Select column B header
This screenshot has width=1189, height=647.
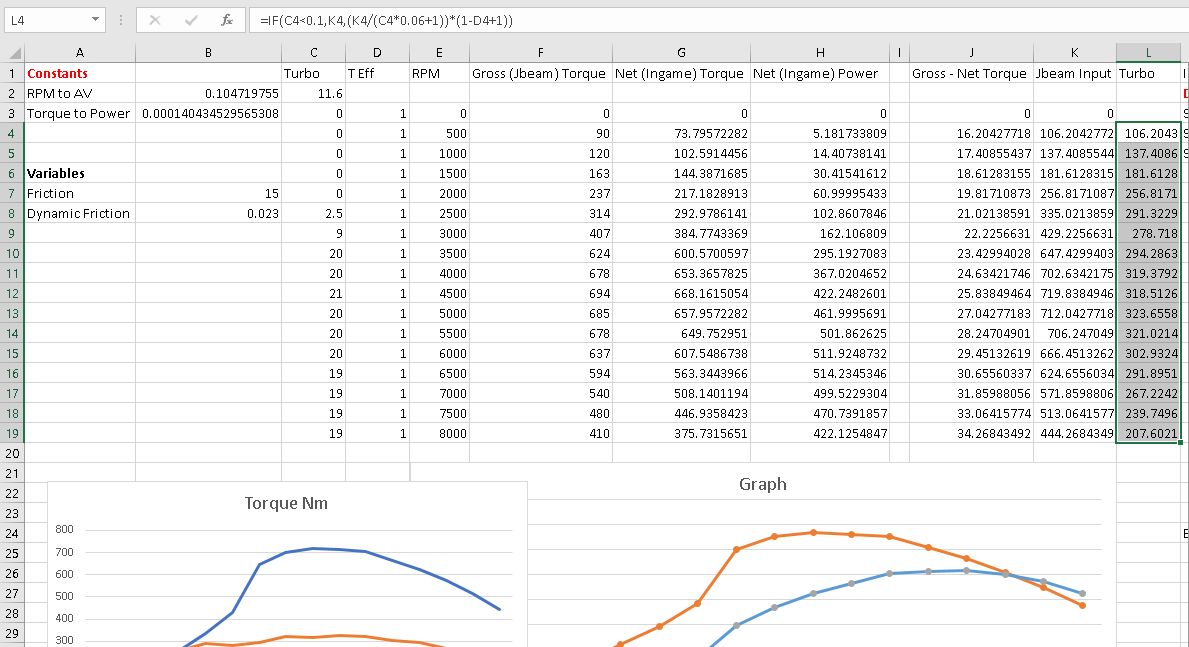point(209,53)
